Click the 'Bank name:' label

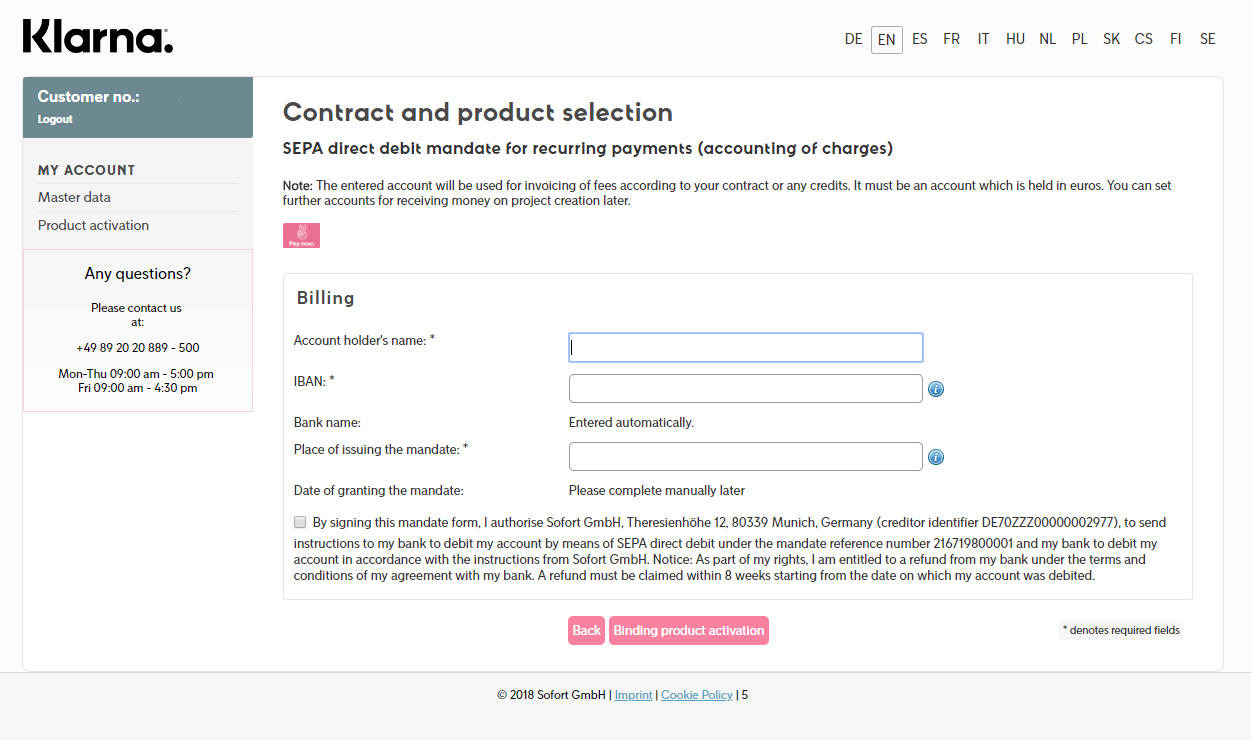click(x=327, y=422)
